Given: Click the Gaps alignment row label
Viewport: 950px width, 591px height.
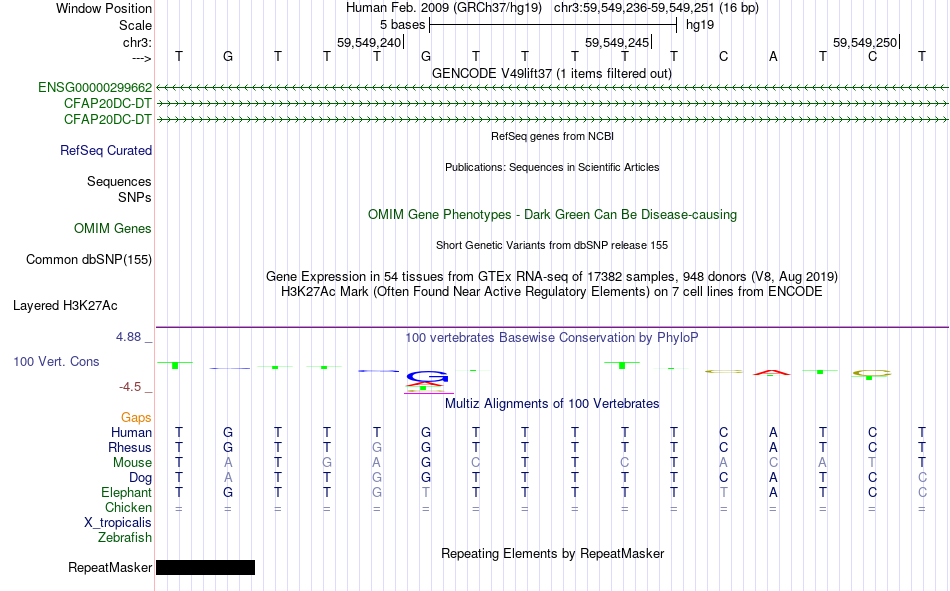Looking at the screenshot, I should [x=136, y=418].
